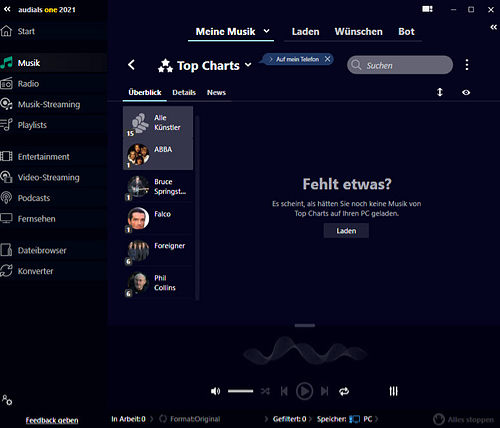Select the Musik section in sidebar
This screenshot has width=500, height=428.
(53, 63)
